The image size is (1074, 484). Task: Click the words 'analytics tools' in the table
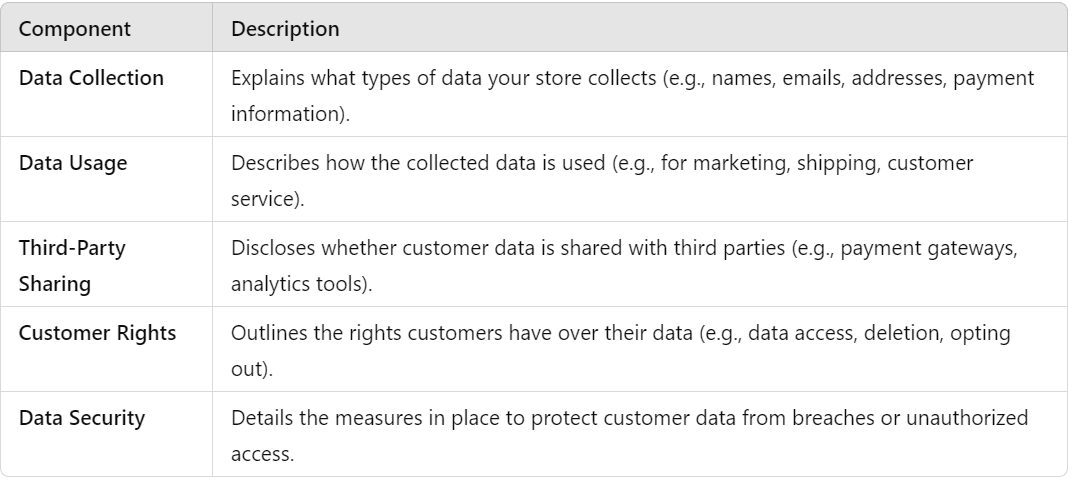pyautogui.click(x=296, y=284)
